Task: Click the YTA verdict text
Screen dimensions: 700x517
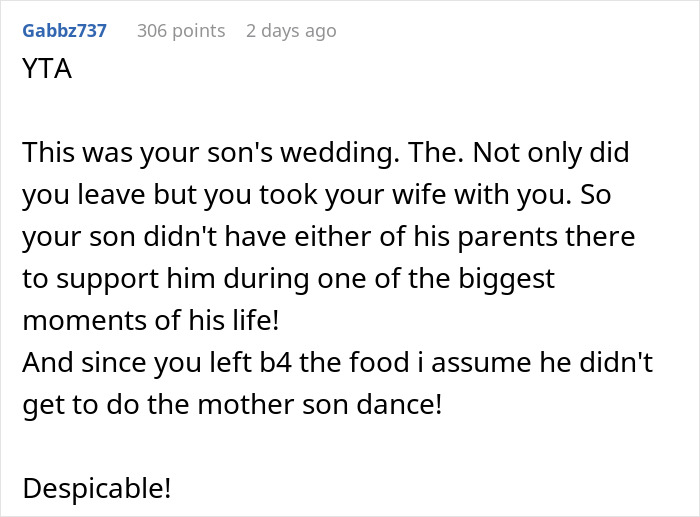Action: 46,72
